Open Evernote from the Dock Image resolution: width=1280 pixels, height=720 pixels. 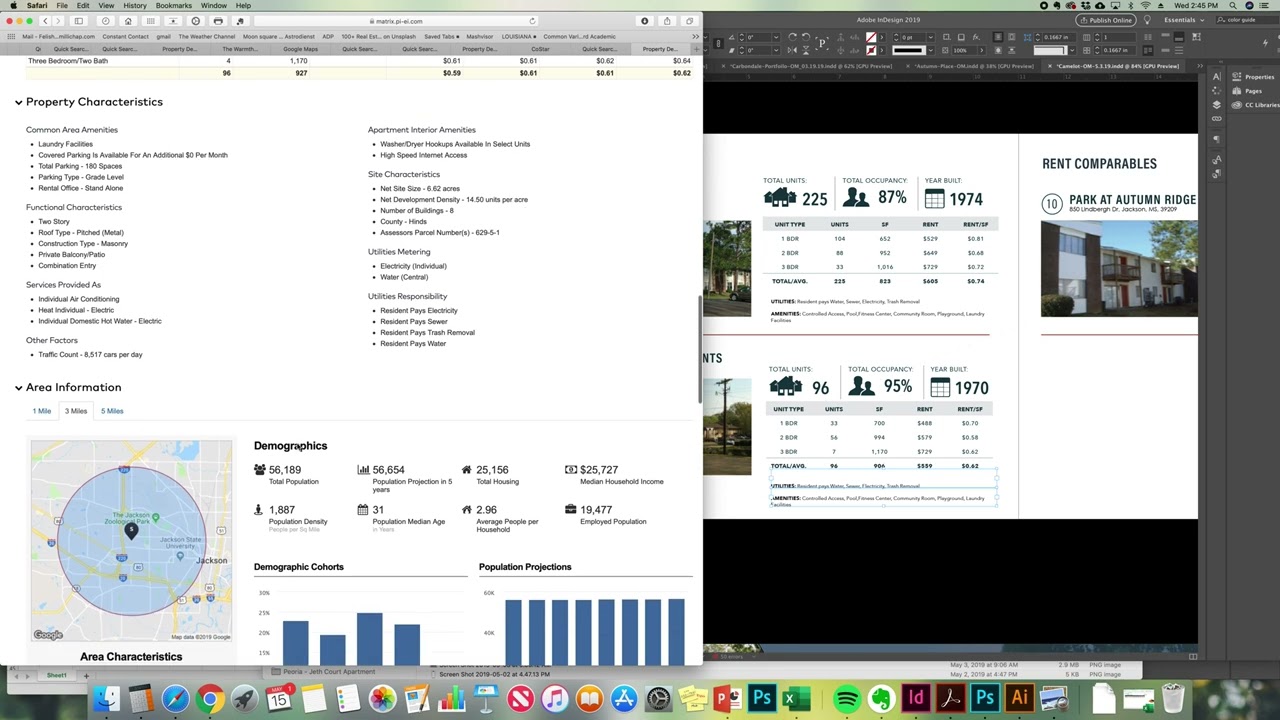881,698
